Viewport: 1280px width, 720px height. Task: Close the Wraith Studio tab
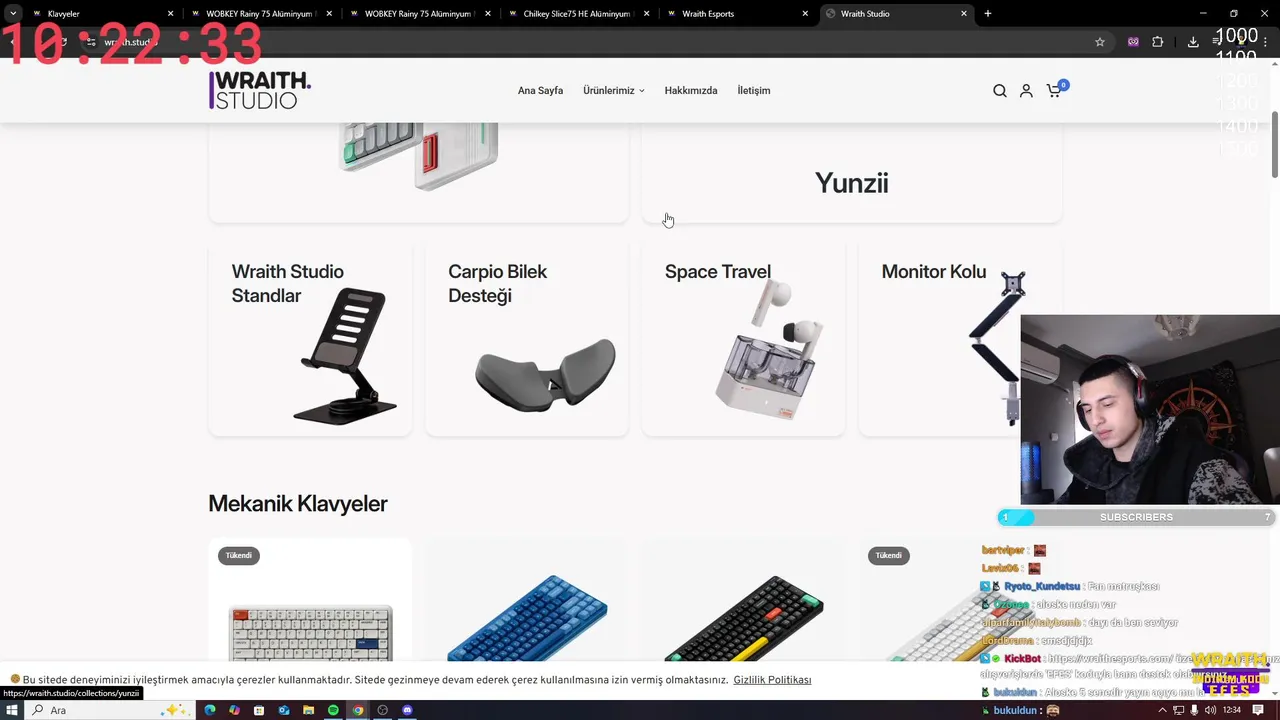coord(964,14)
